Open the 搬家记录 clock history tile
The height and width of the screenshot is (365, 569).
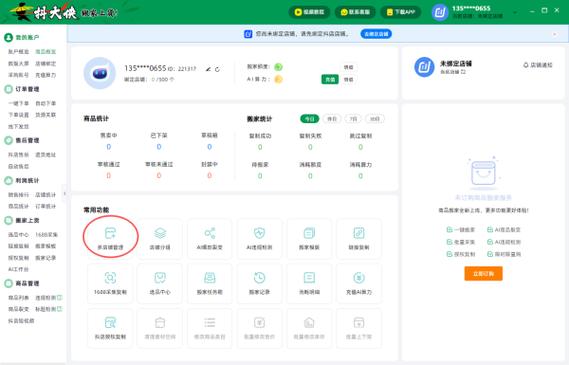pos(259,283)
